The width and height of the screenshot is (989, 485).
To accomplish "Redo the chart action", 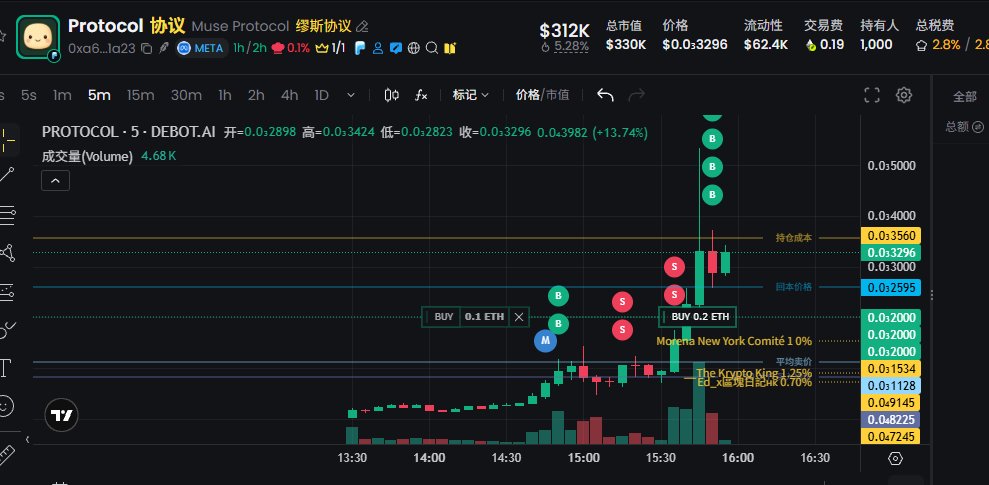I will click(x=637, y=95).
